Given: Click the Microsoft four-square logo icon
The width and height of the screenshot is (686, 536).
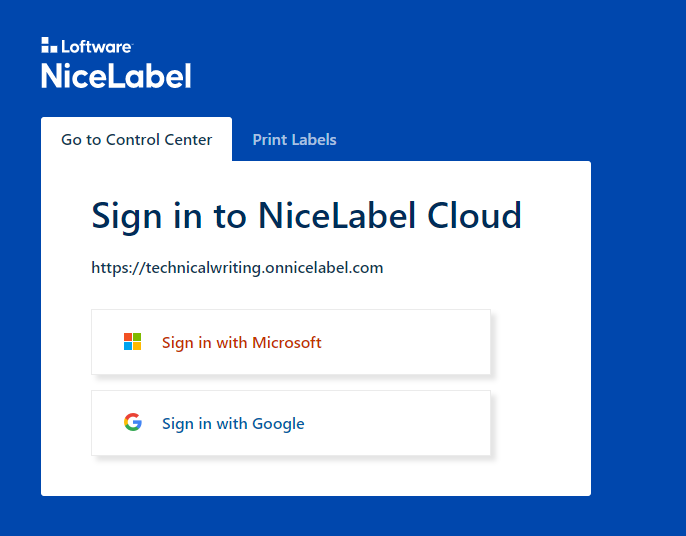Looking at the screenshot, I should 132,342.
